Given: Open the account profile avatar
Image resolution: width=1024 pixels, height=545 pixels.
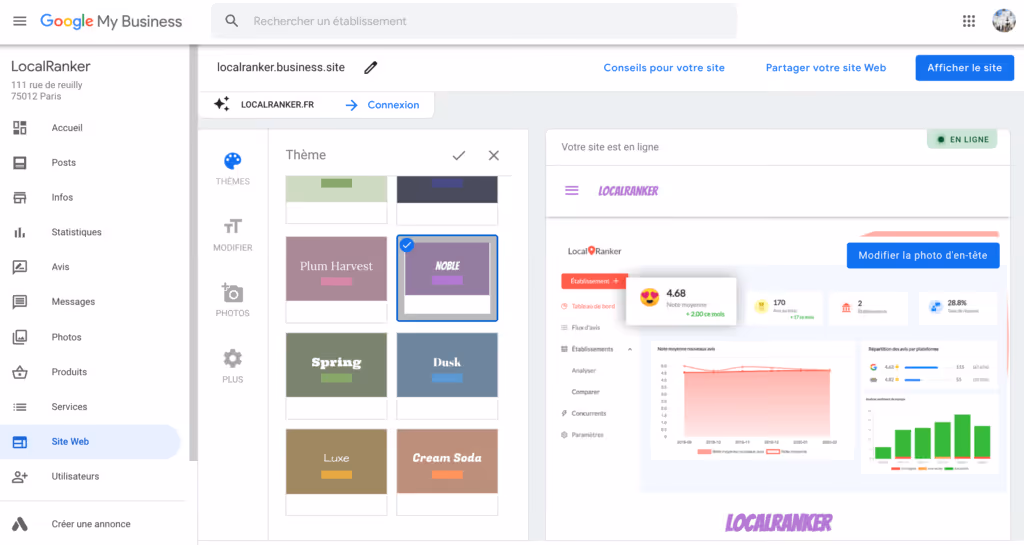Looking at the screenshot, I should [x=1004, y=21].
